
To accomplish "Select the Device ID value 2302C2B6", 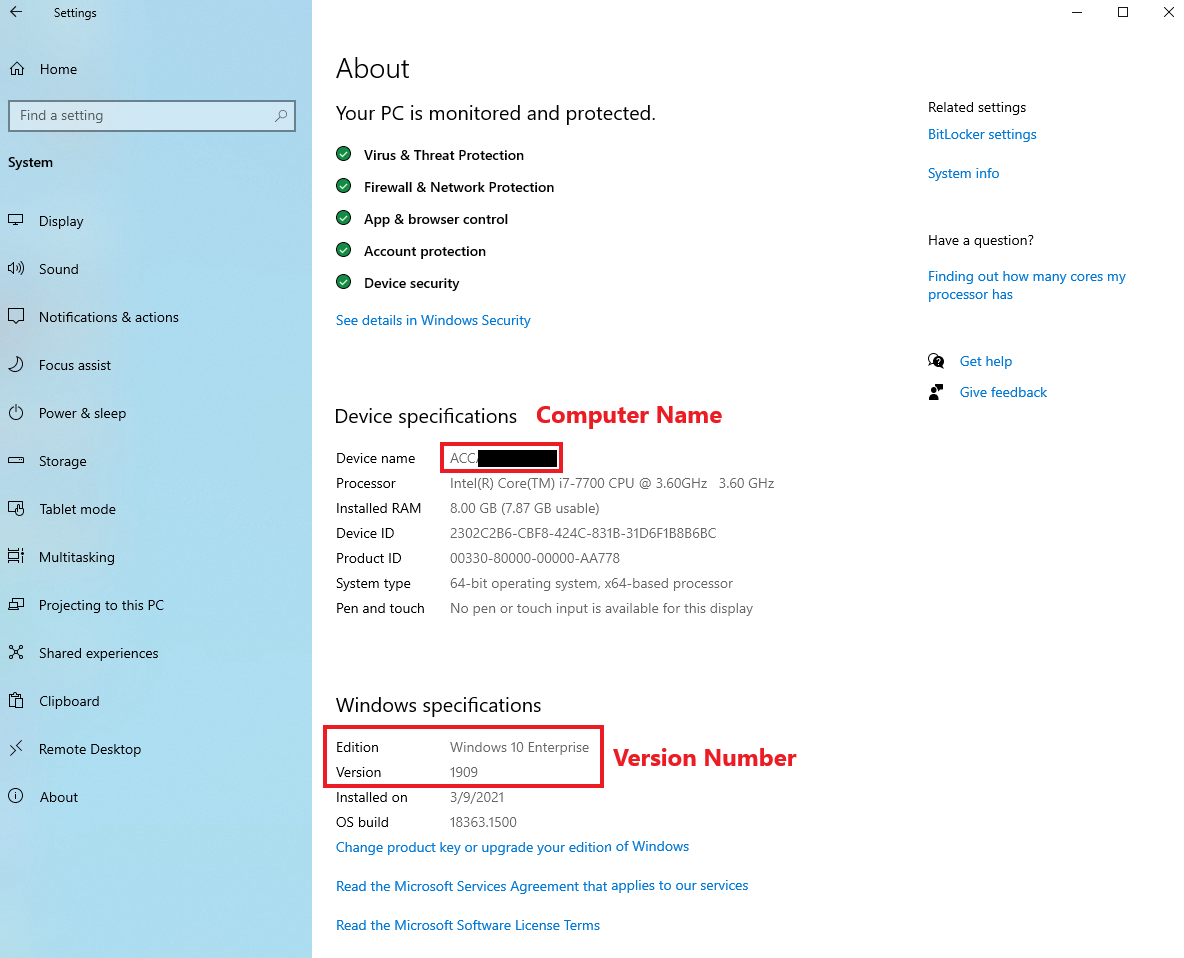I will 583,533.
